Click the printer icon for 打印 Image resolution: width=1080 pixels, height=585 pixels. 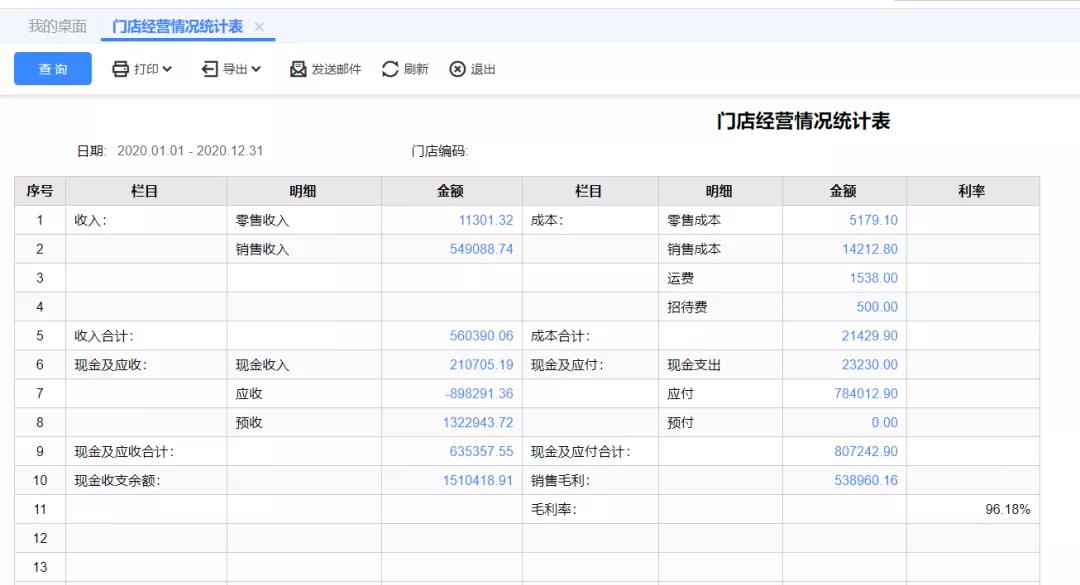(121, 69)
